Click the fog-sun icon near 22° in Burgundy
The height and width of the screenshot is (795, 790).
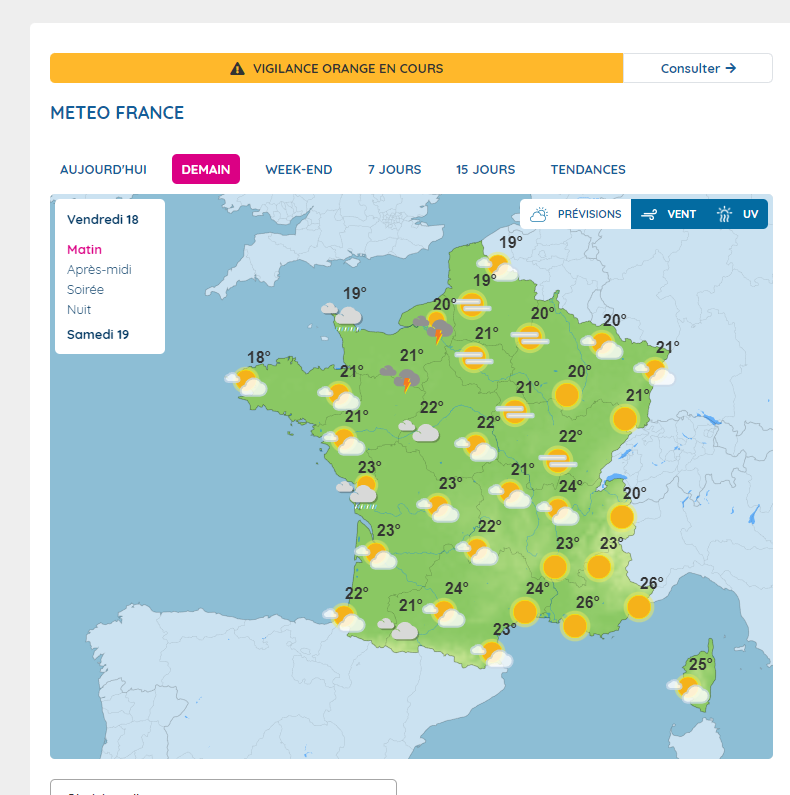point(558,460)
